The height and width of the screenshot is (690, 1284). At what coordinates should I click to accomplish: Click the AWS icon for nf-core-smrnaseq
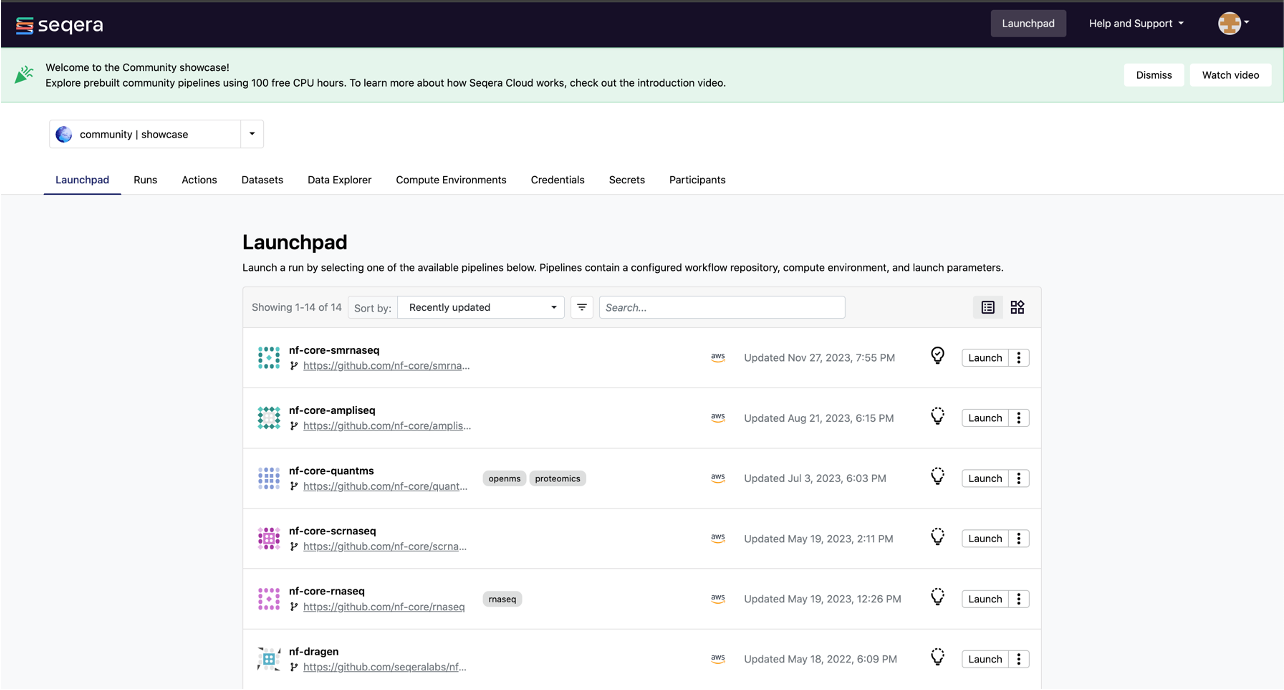[x=718, y=358]
